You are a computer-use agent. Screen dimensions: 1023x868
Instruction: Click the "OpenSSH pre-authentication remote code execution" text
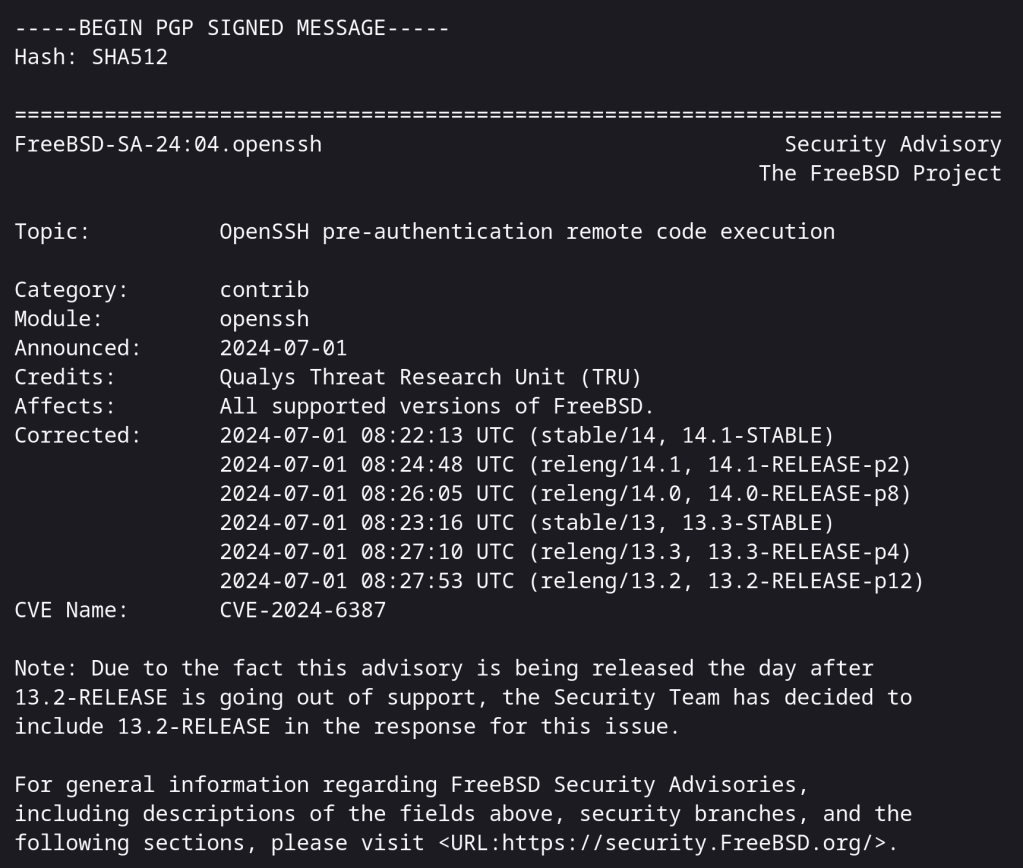pyautogui.click(x=527, y=232)
